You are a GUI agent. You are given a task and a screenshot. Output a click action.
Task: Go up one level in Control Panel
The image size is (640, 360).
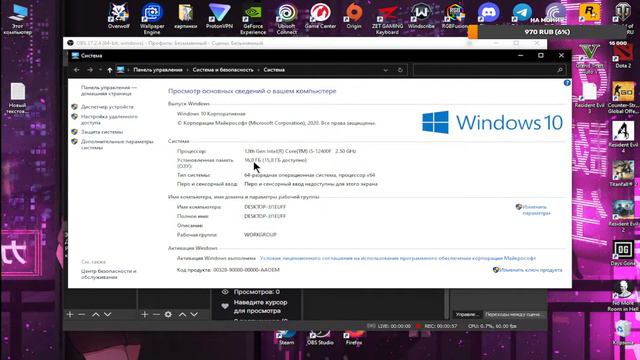pos(109,70)
